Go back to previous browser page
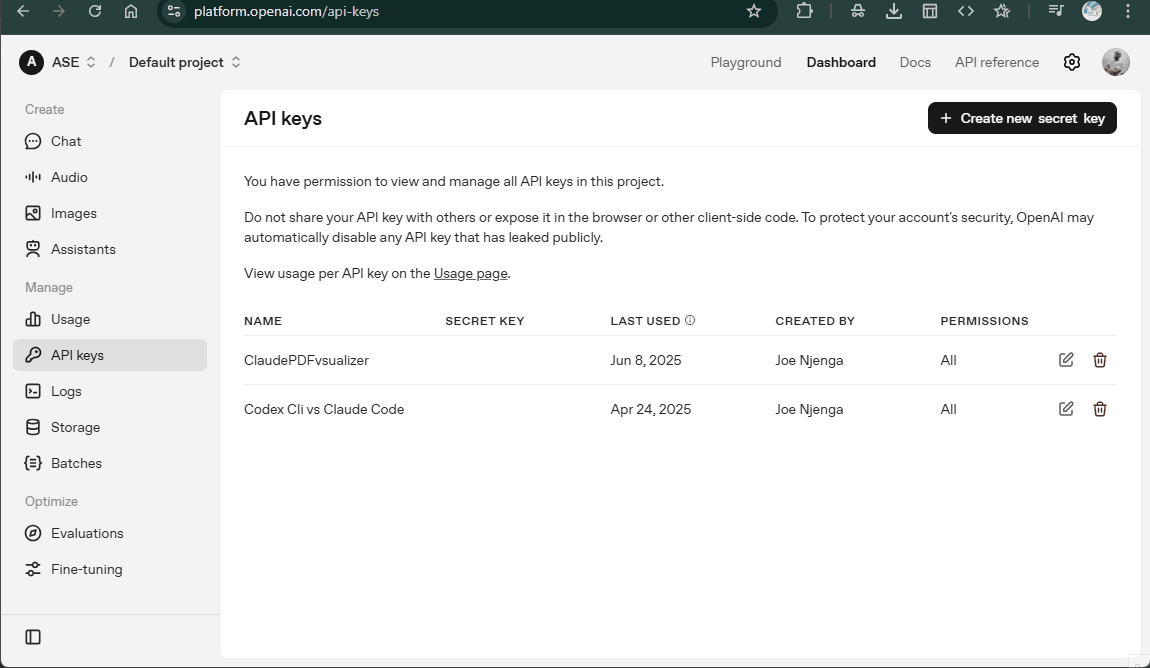 [x=23, y=11]
